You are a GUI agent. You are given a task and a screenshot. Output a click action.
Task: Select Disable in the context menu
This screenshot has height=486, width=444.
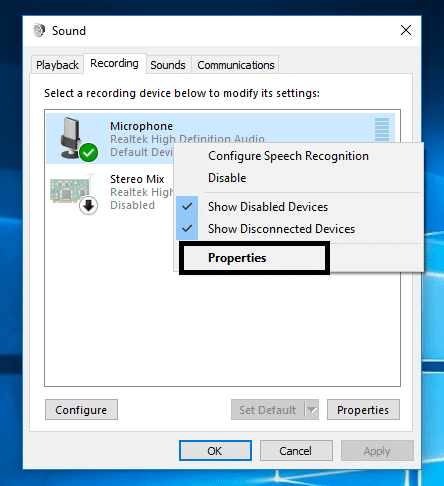tap(227, 178)
